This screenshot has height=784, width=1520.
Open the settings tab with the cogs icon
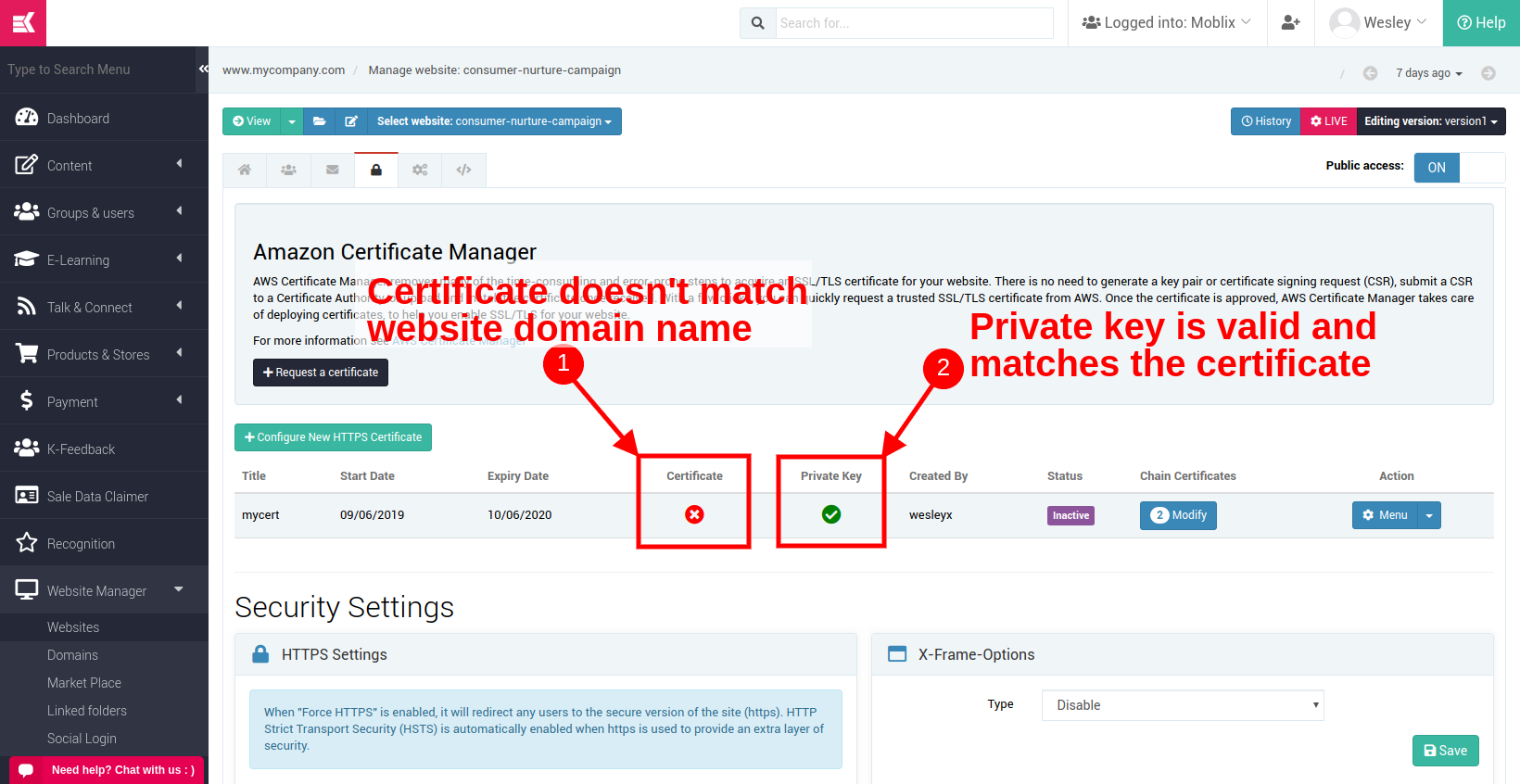coord(420,170)
